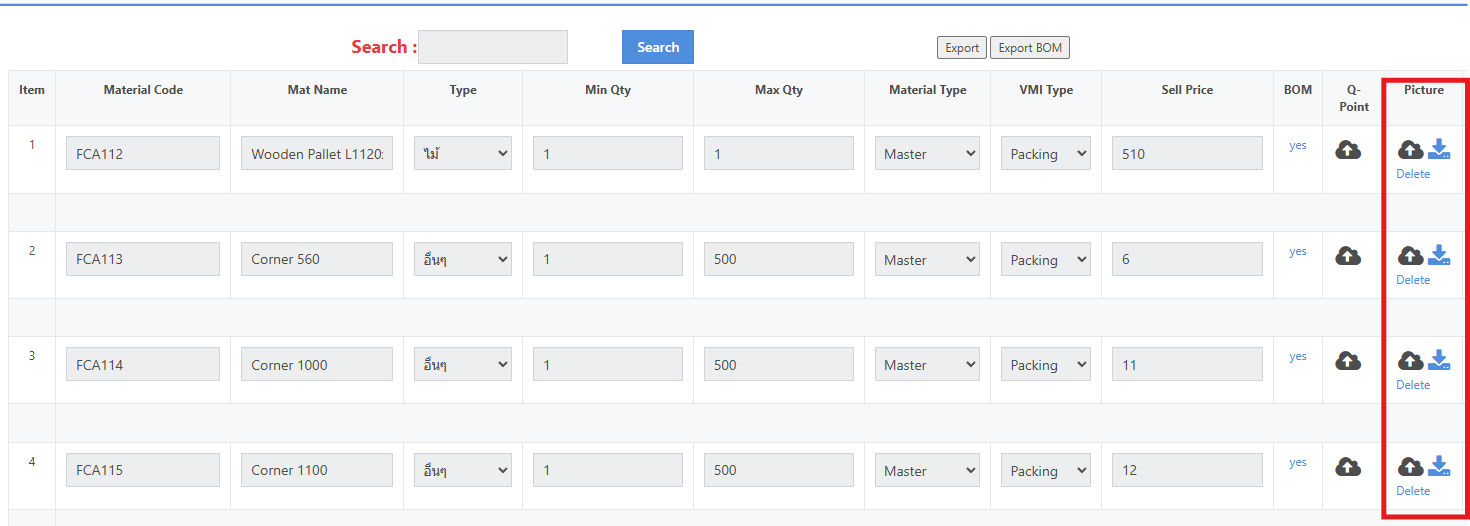Download picture for FCA115 row
This screenshot has height=526, width=1470.
pos(1439,466)
